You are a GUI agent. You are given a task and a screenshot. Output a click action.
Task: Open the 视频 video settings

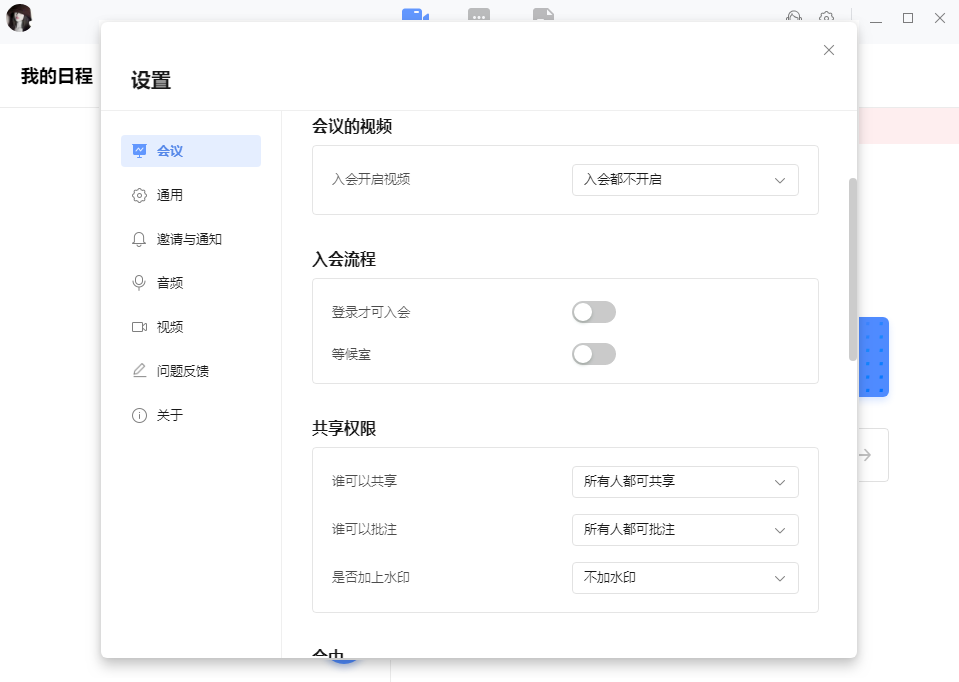(x=168, y=326)
